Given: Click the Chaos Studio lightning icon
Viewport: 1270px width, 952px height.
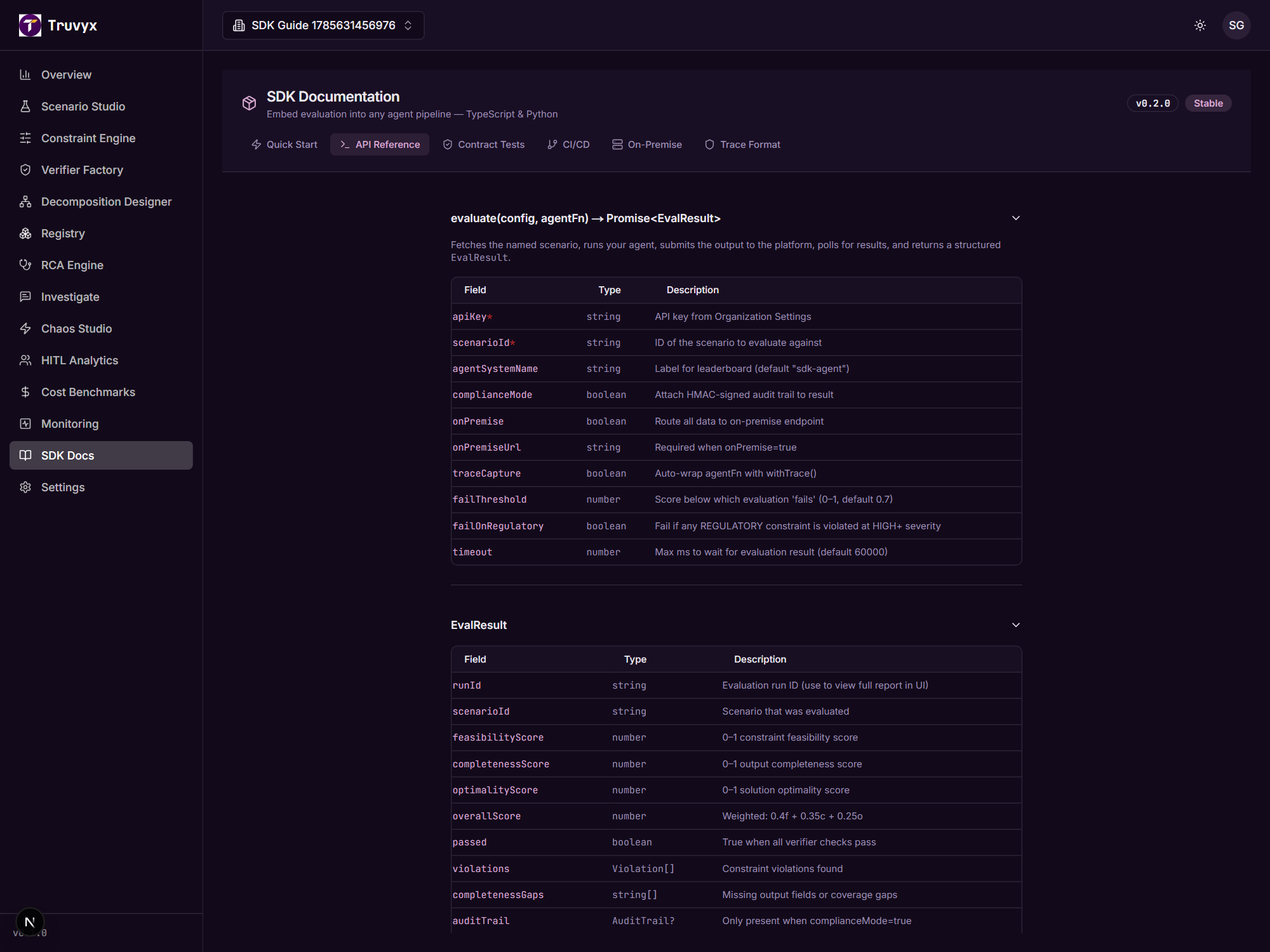Looking at the screenshot, I should click(25, 329).
